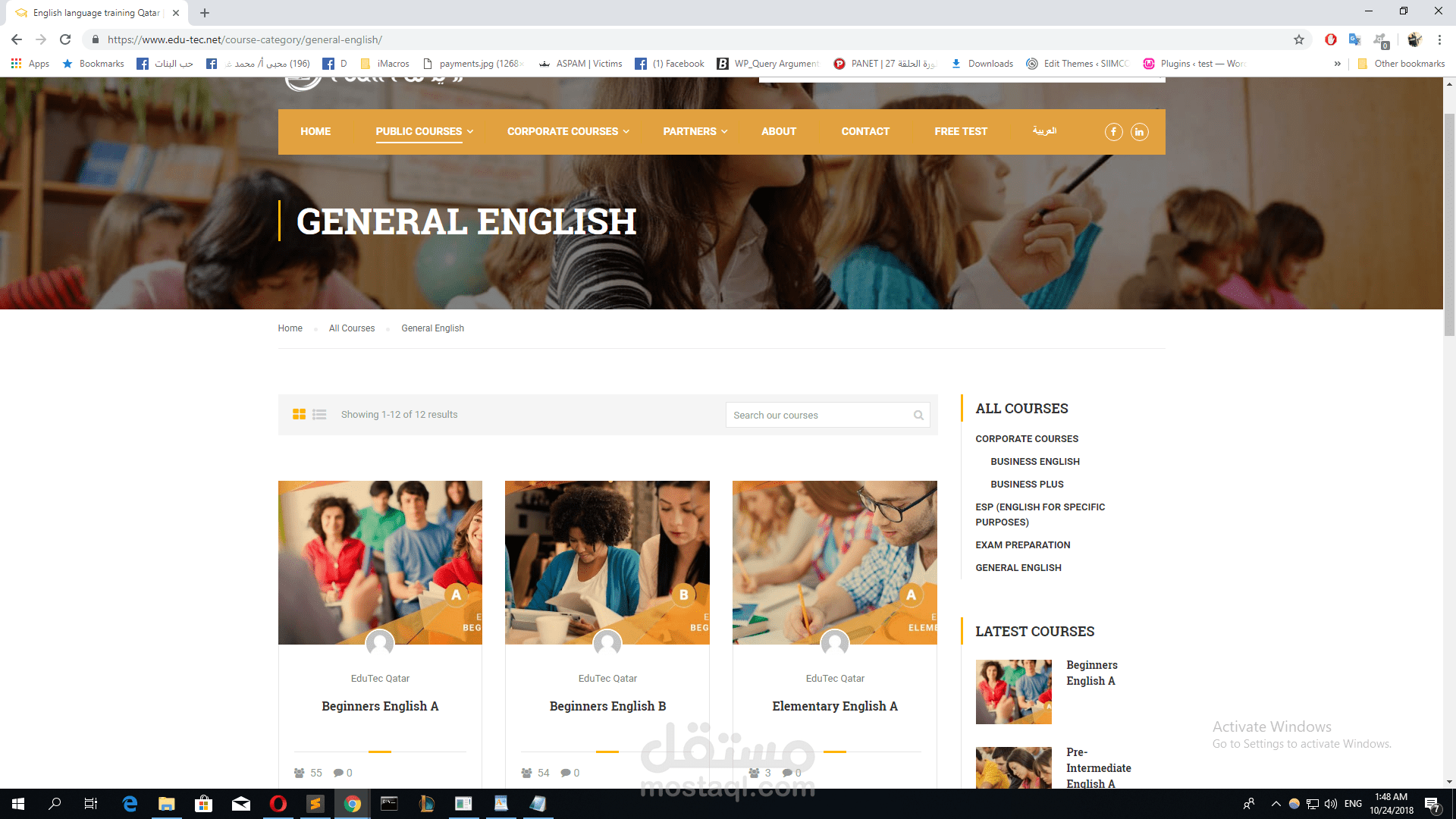Image resolution: width=1456 pixels, height=819 pixels.
Task: Click the Google Translate extension icon
Action: point(1355,39)
